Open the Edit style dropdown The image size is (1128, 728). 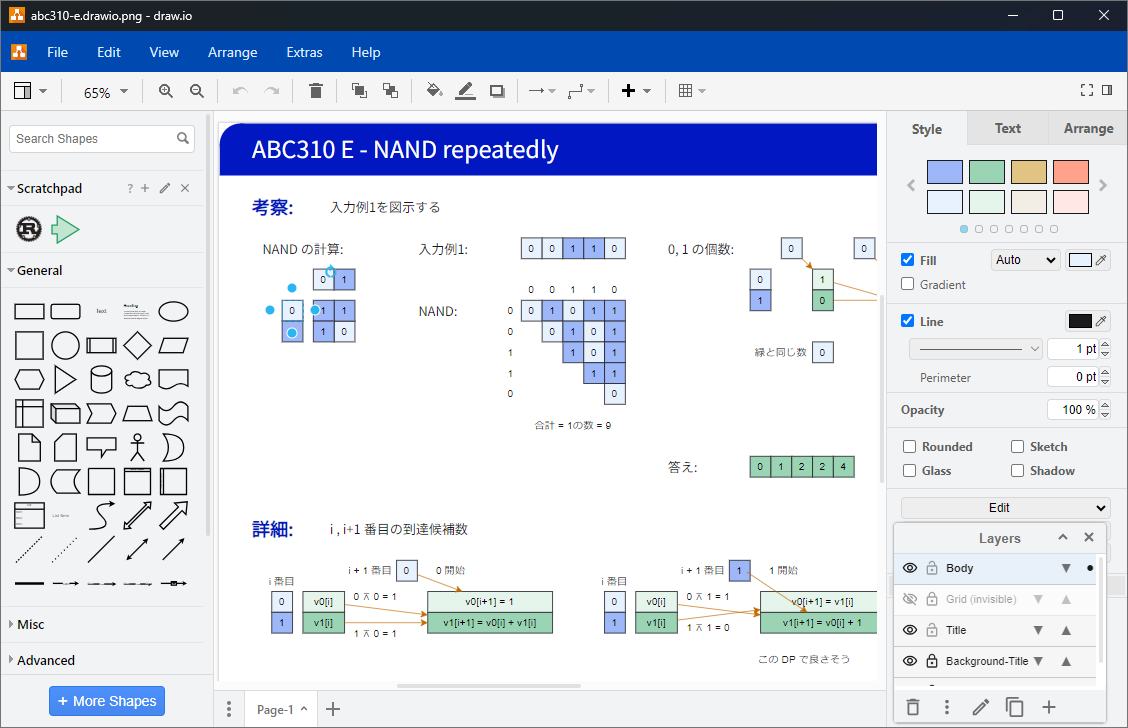coord(1005,508)
